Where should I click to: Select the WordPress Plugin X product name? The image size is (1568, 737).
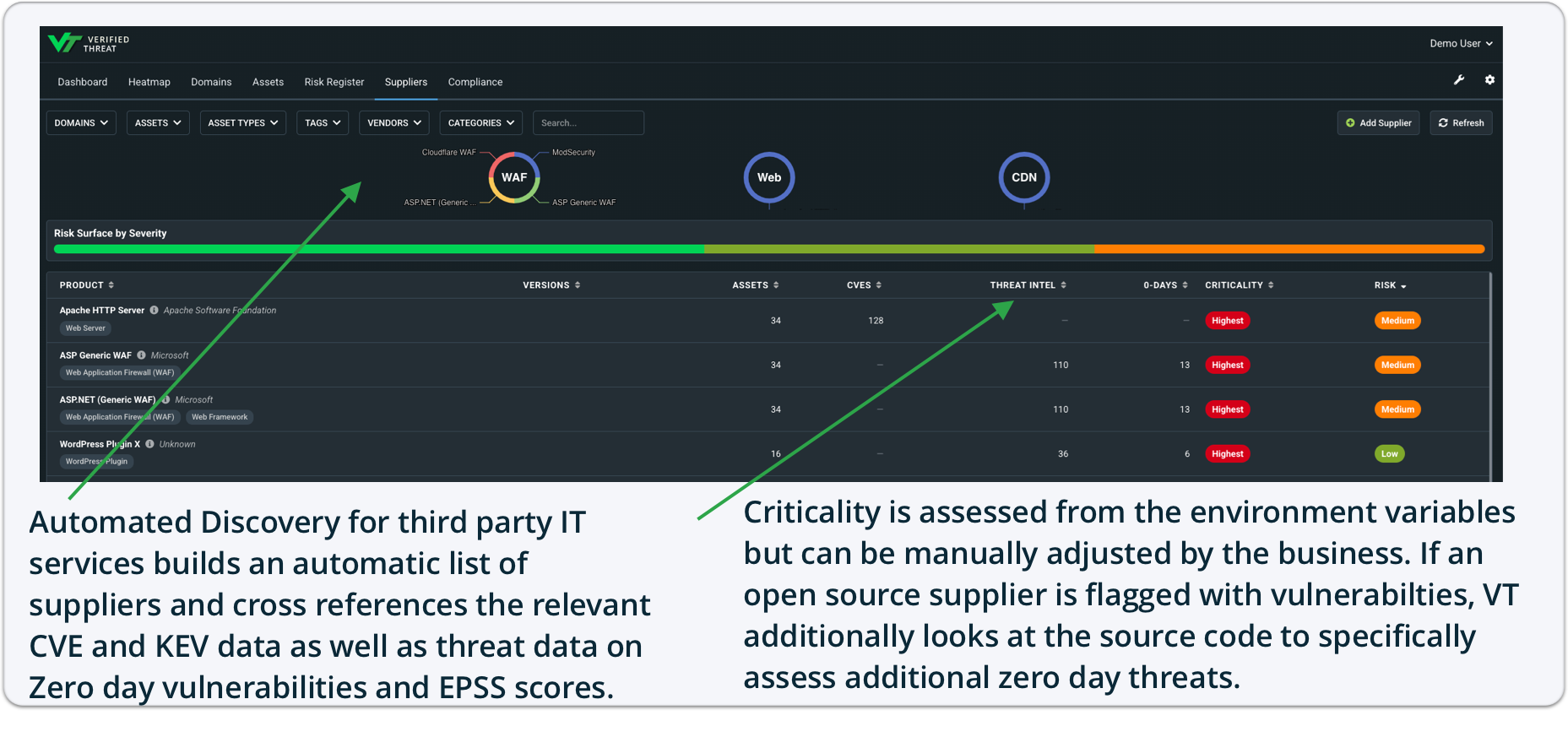click(100, 444)
